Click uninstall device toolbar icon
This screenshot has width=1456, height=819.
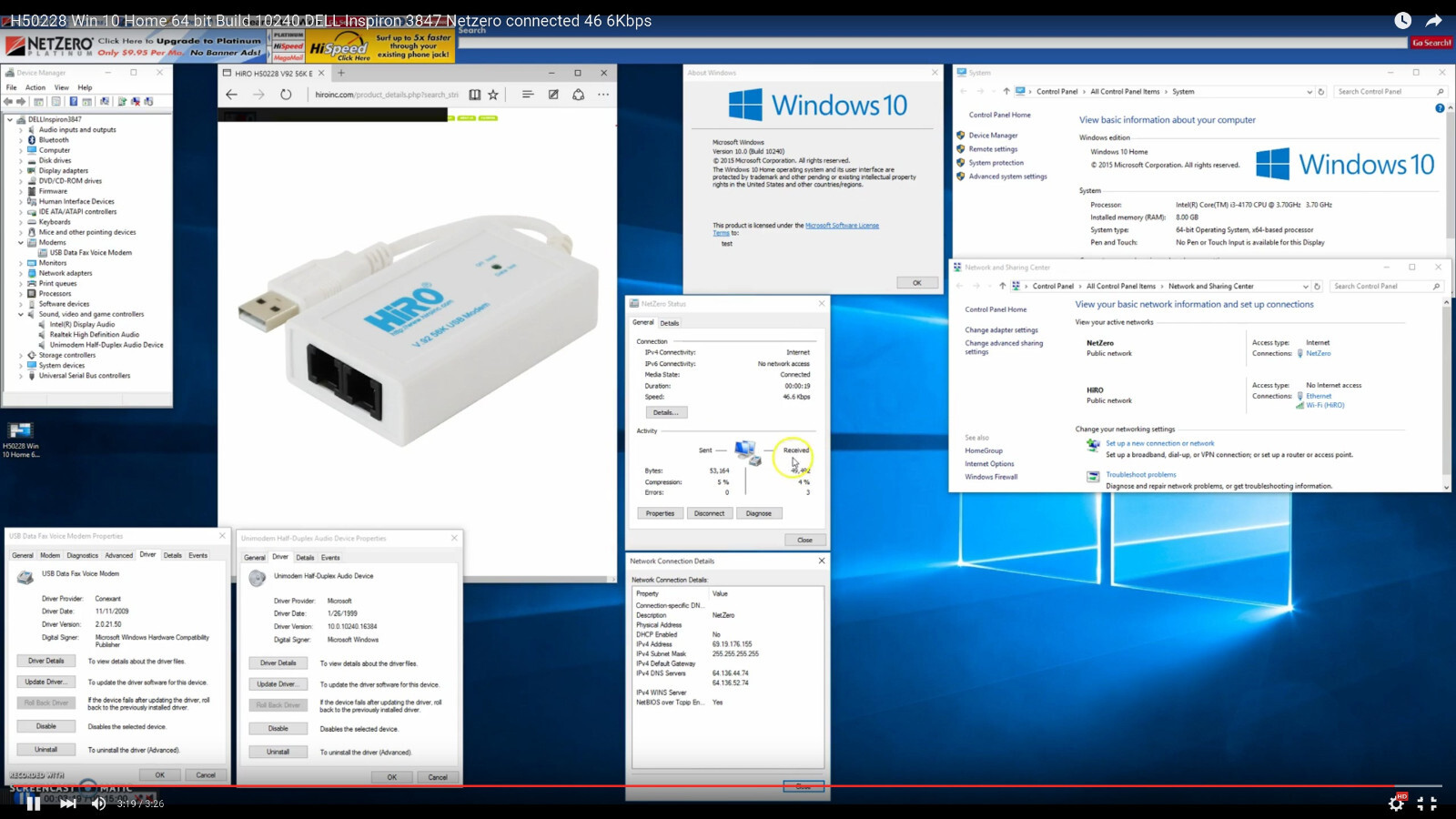tap(135, 102)
